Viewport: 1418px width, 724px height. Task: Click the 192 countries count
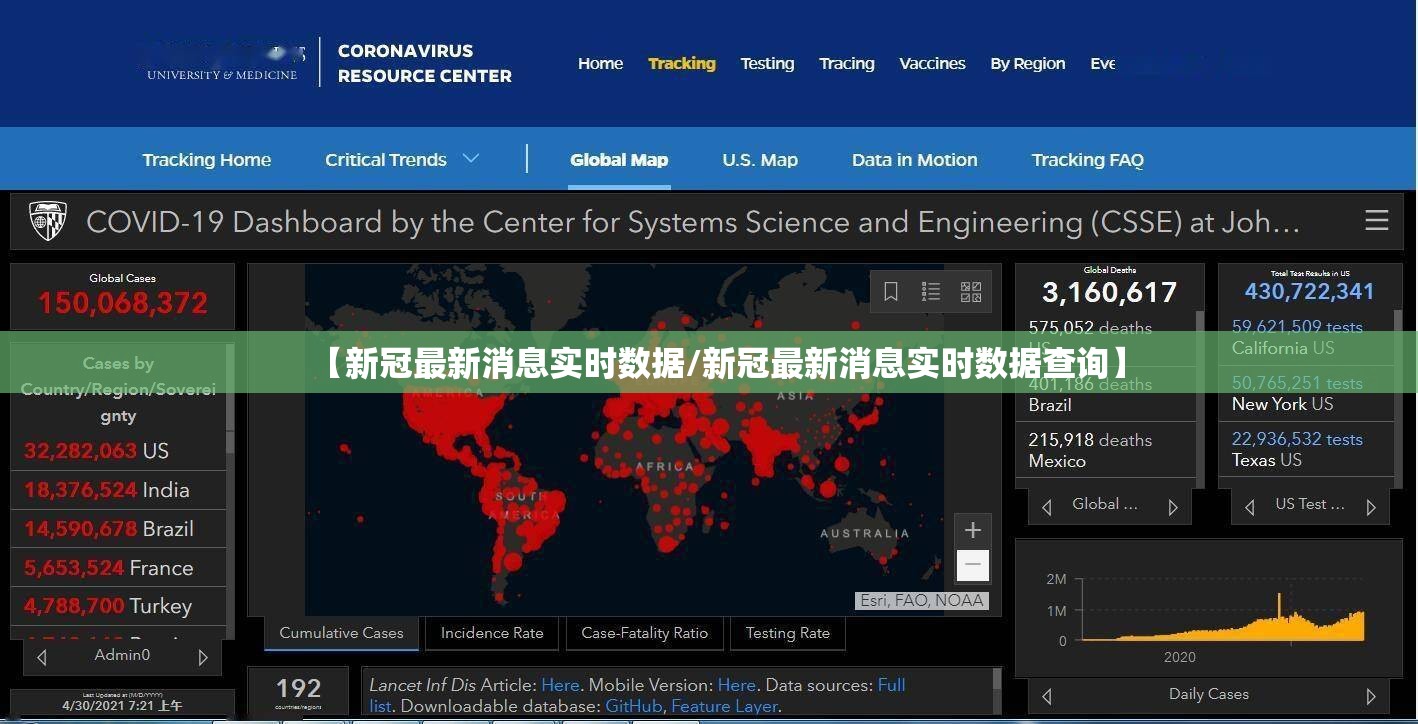pos(298,689)
